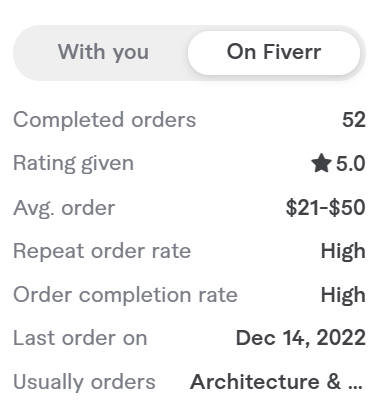
Task: Click the Dec 14, 2022 date
Action: pos(301,338)
